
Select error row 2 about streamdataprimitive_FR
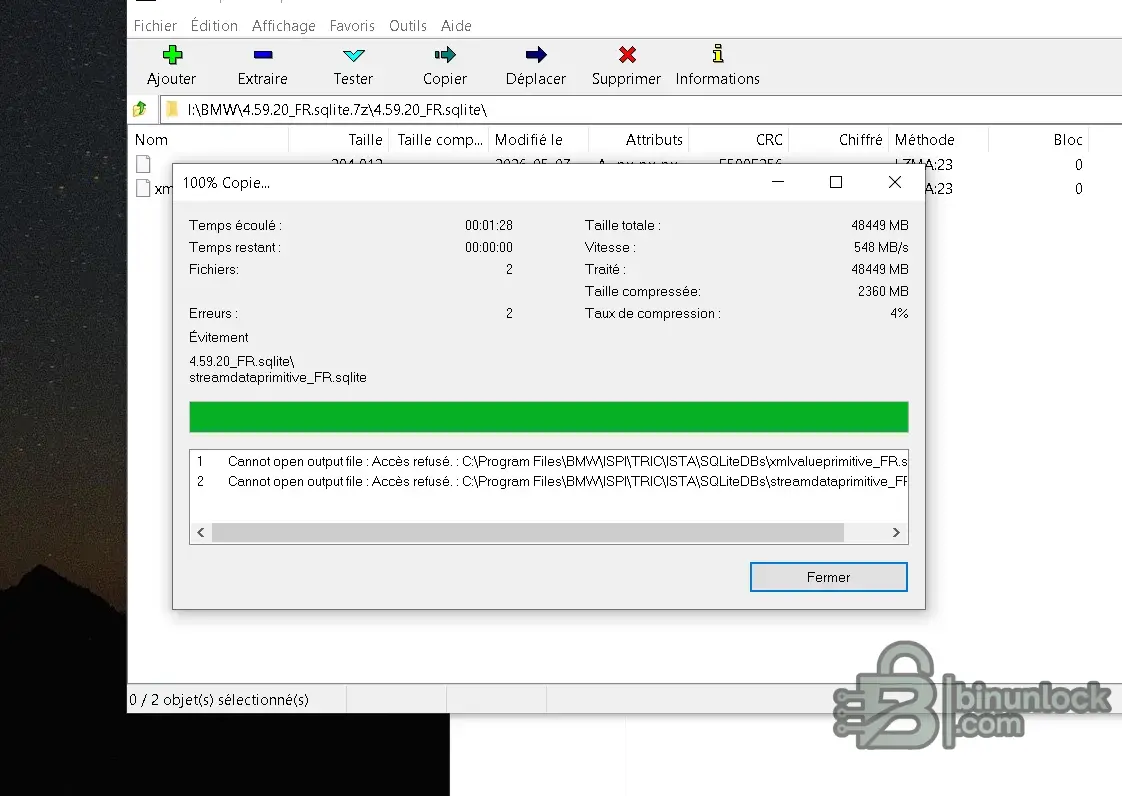pyautogui.click(x=549, y=482)
